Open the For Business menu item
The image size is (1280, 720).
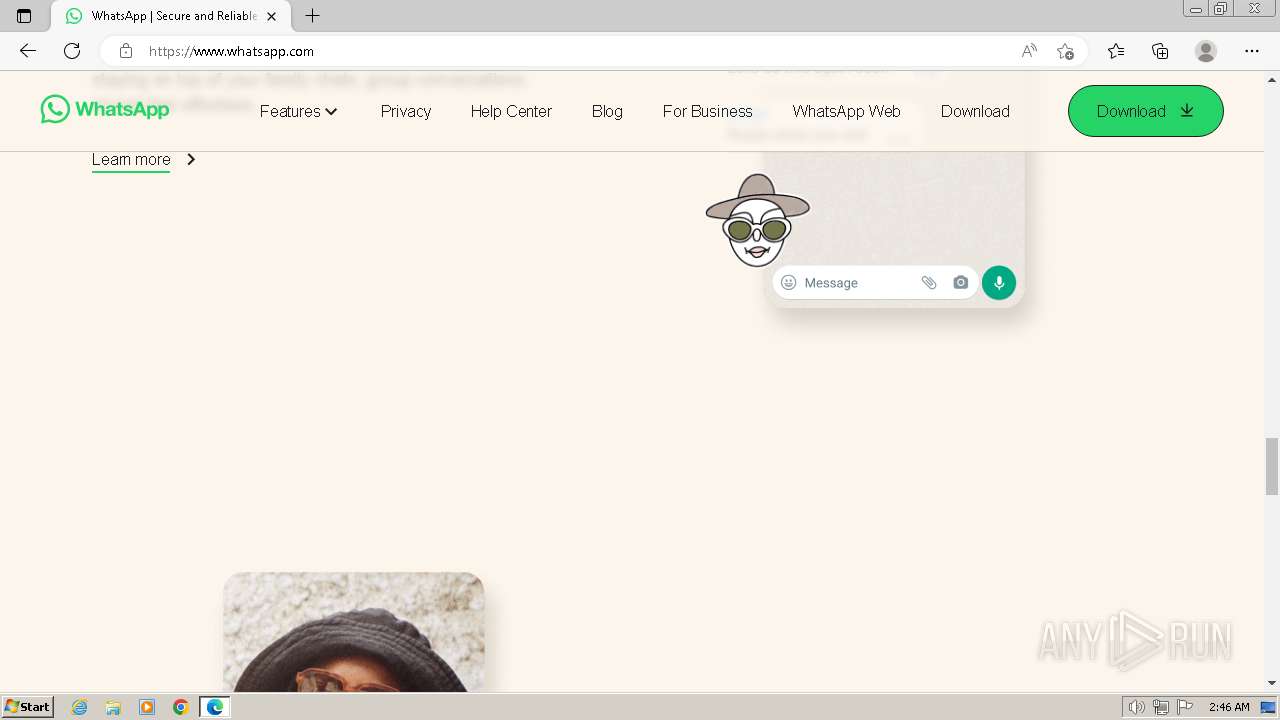707,111
